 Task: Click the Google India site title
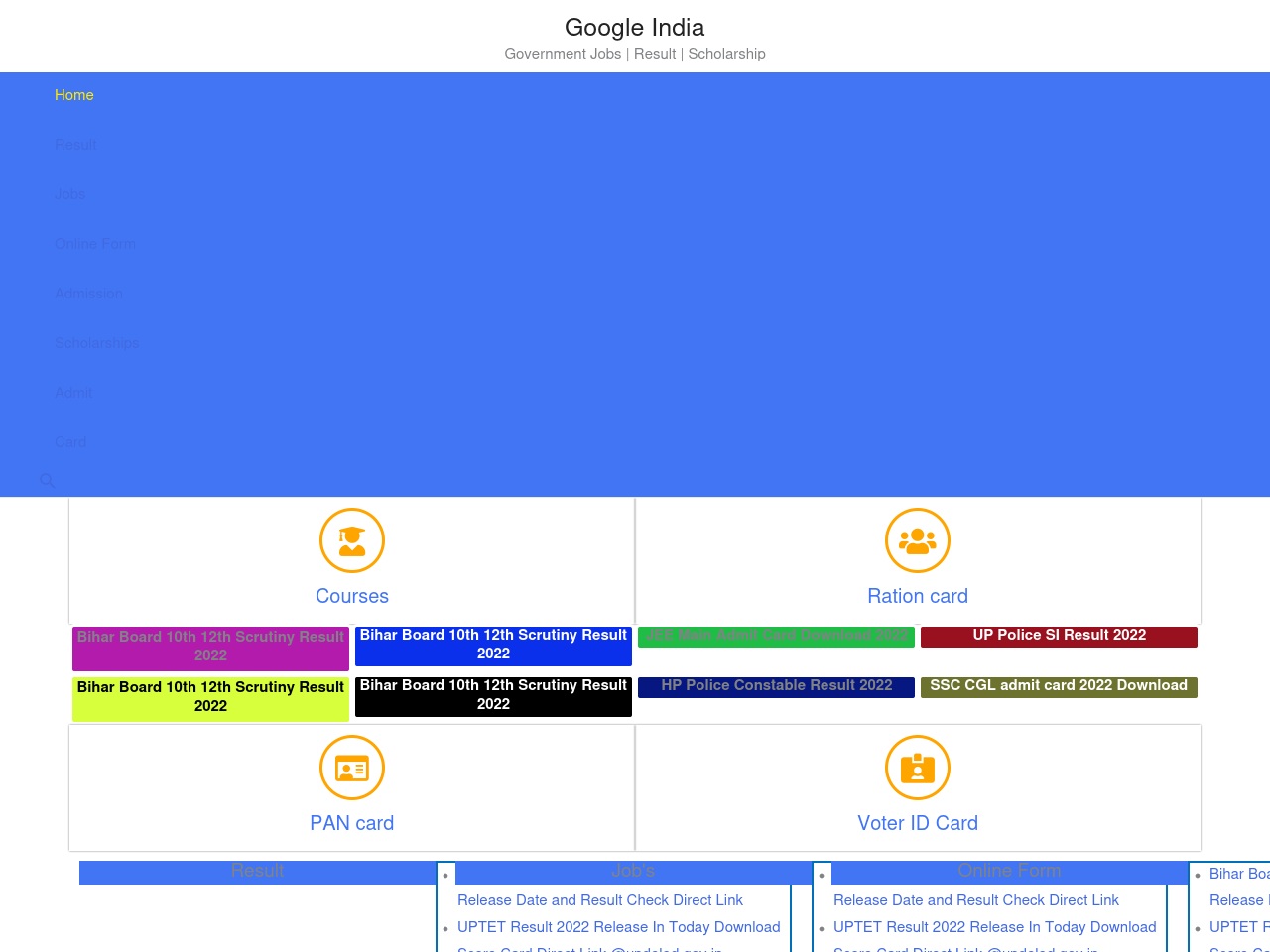[635, 28]
